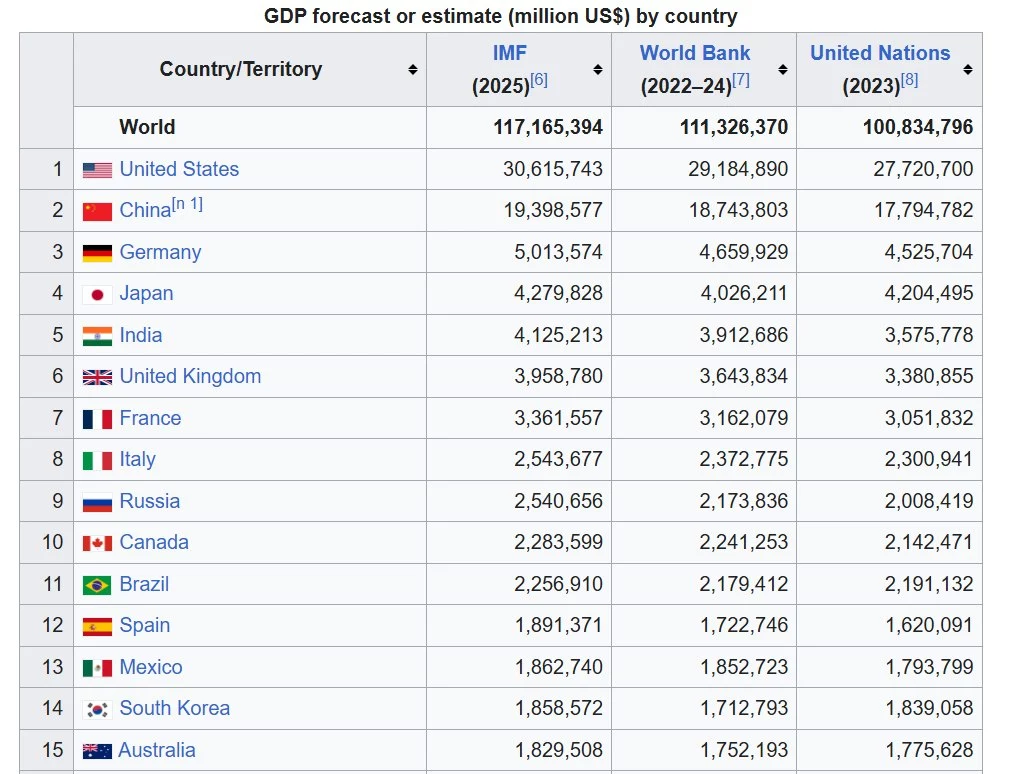The width and height of the screenshot is (1009, 774).
Task: Sort table by IMF column arrows
Action: pos(598,69)
